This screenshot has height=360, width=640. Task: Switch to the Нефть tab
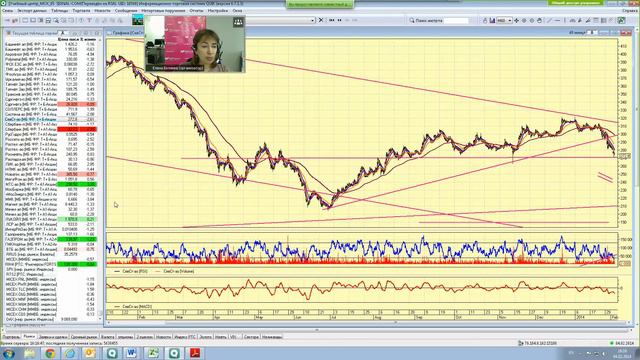click(220, 337)
